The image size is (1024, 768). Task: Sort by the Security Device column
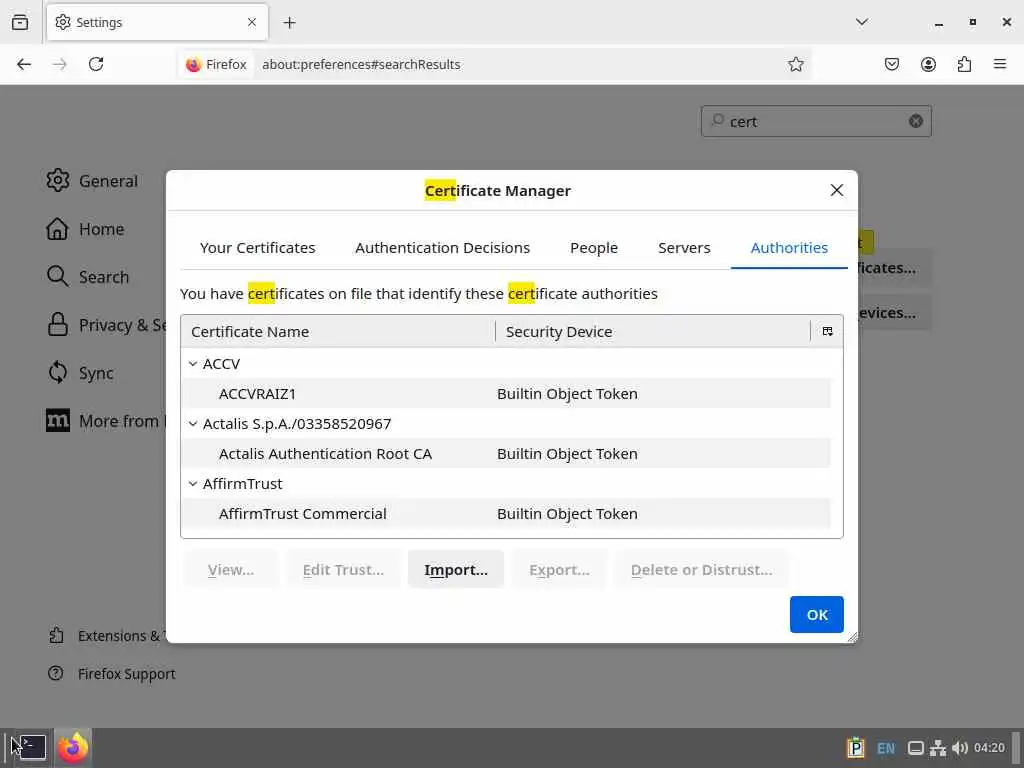pyautogui.click(x=653, y=331)
